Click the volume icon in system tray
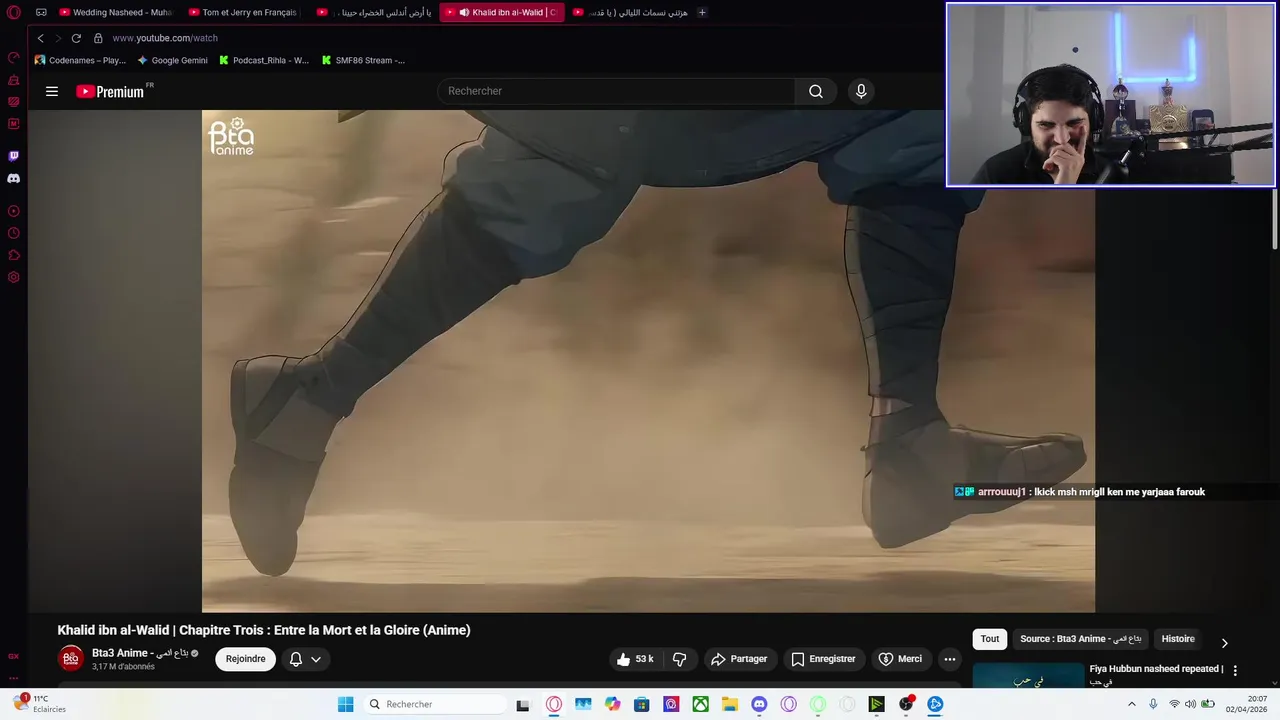Screen dimensions: 1280x720 1190,704
